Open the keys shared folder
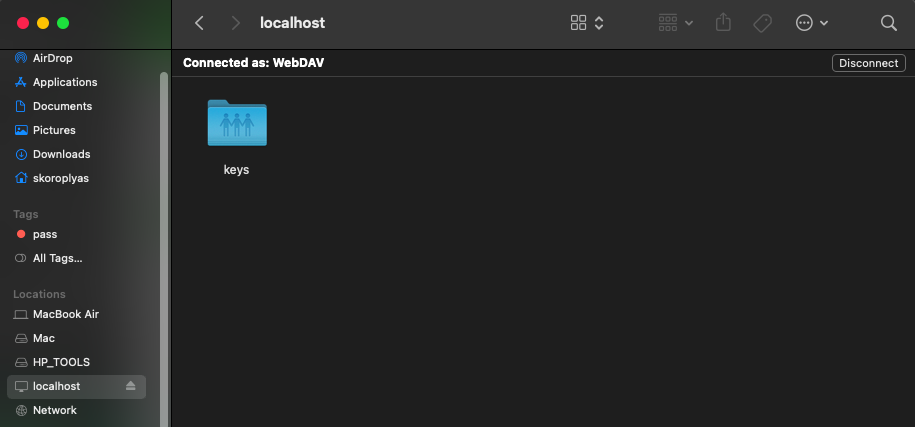Image resolution: width=915 pixels, height=427 pixels. 237,124
